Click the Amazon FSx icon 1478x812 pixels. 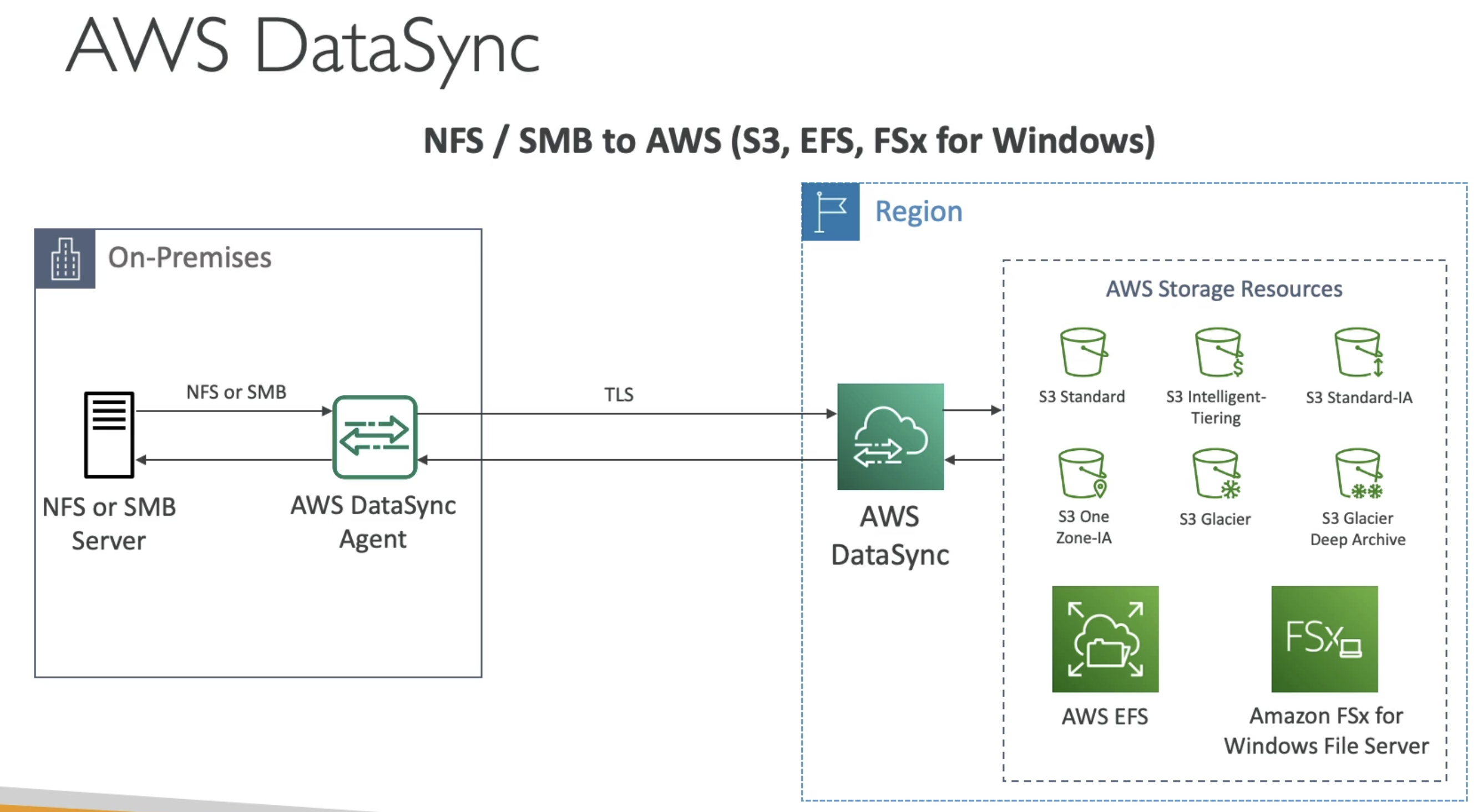1324,639
